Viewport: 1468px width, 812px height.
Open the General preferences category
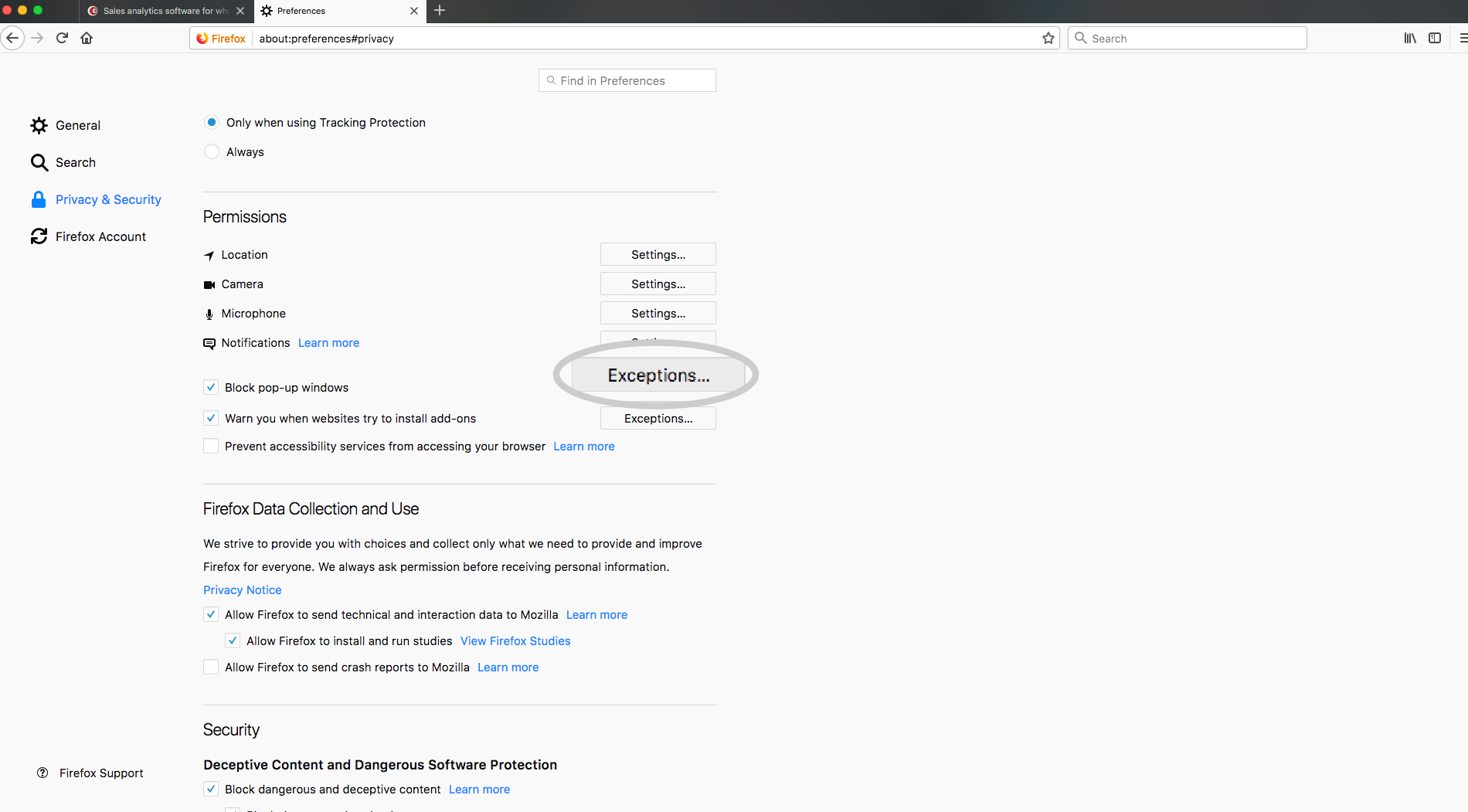(x=66, y=125)
